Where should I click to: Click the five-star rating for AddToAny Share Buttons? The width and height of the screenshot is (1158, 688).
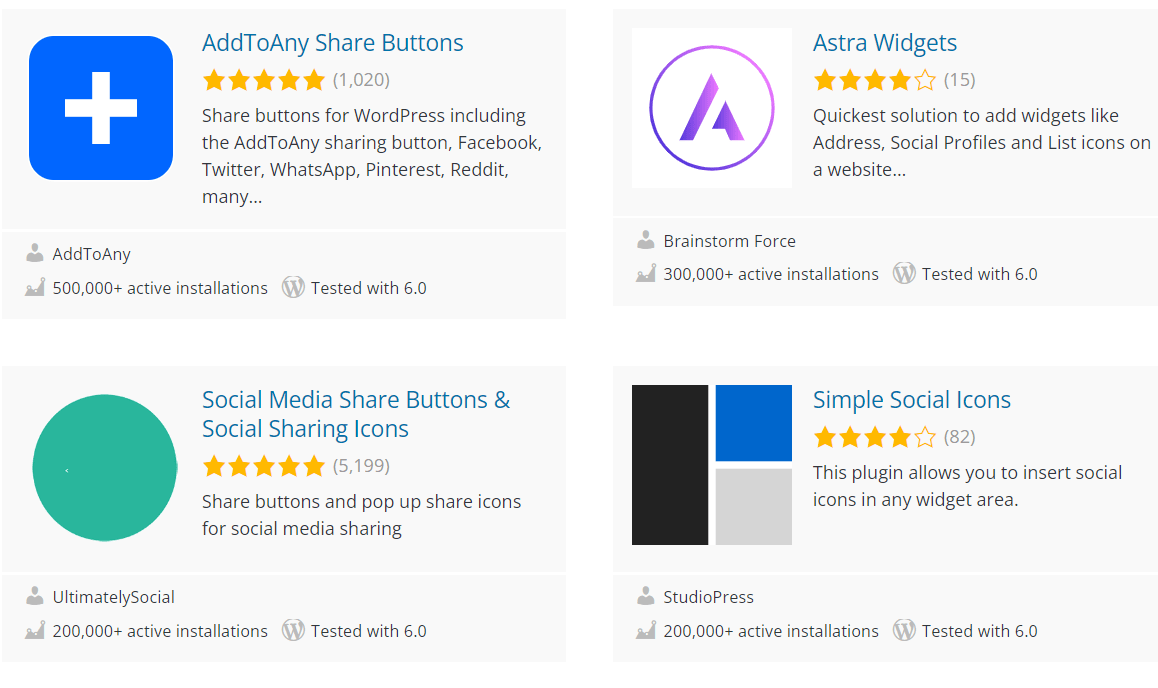tap(264, 79)
